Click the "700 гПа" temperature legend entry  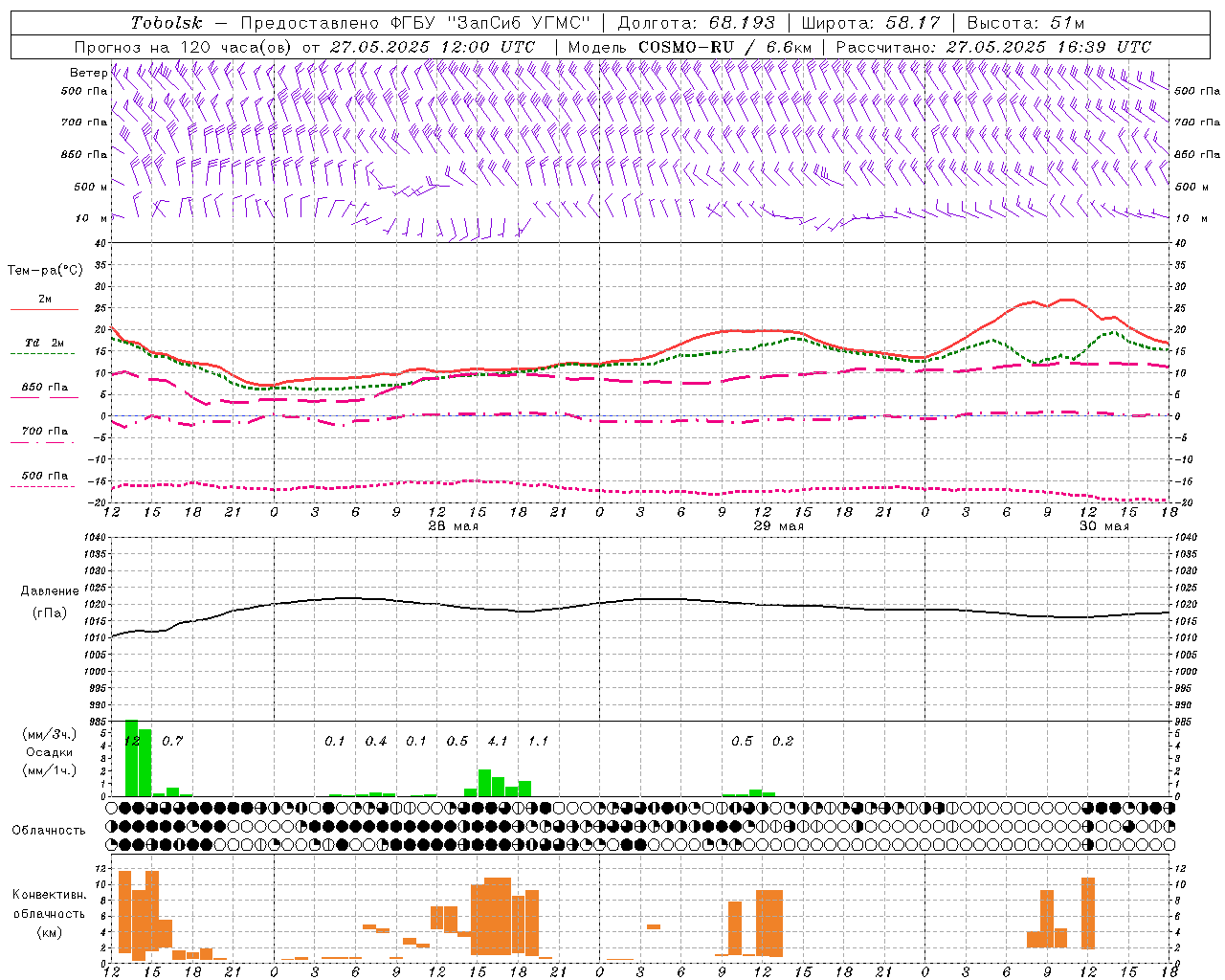point(45,432)
